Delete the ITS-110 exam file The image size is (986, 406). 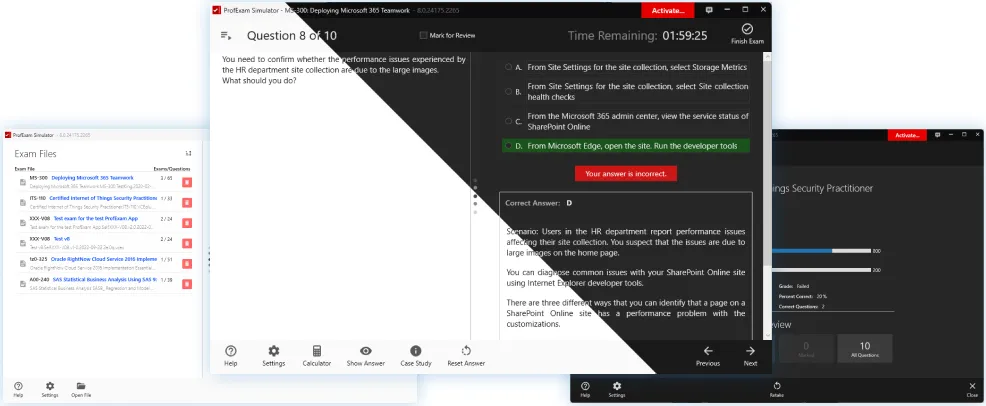pos(187,202)
